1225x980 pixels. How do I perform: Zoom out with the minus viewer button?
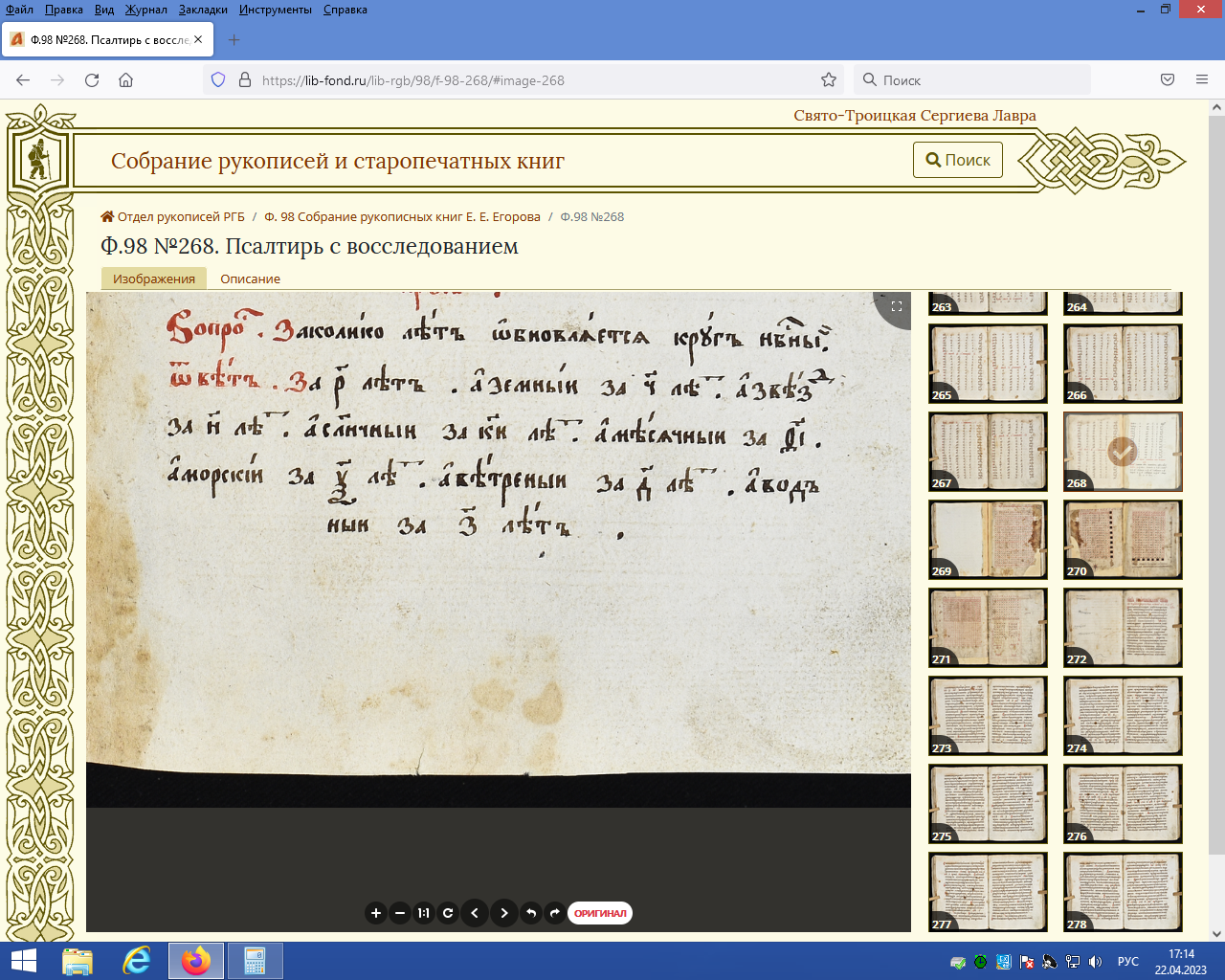coord(400,913)
